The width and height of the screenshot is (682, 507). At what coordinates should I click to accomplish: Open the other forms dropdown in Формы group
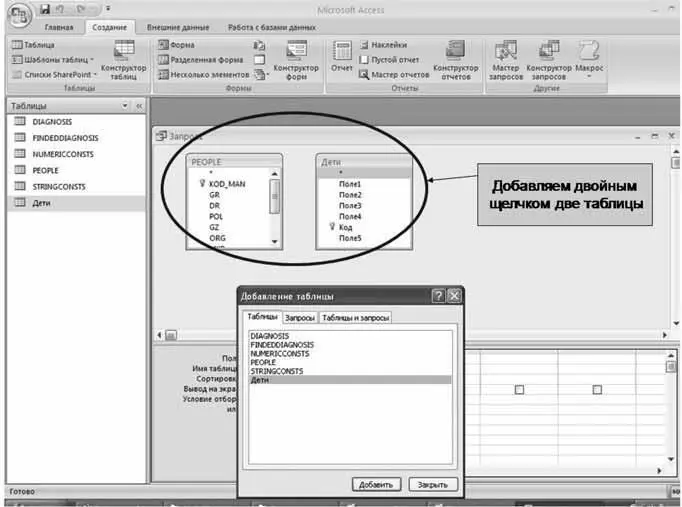(261, 74)
